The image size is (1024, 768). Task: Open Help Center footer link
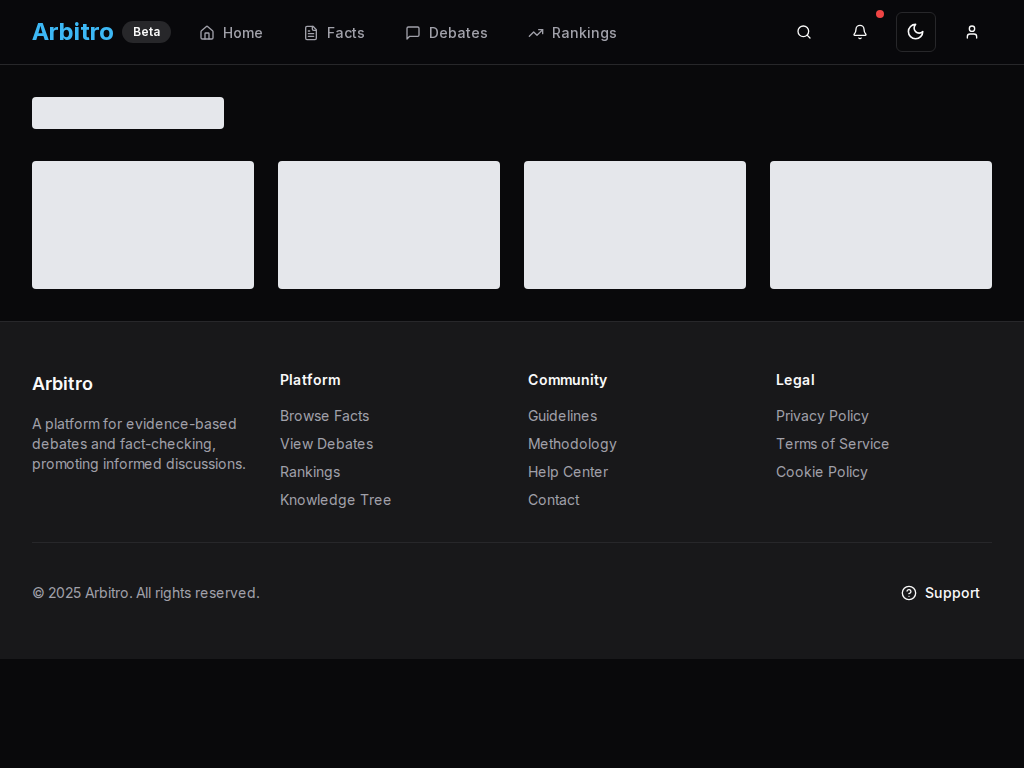click(x=568, y=472)
